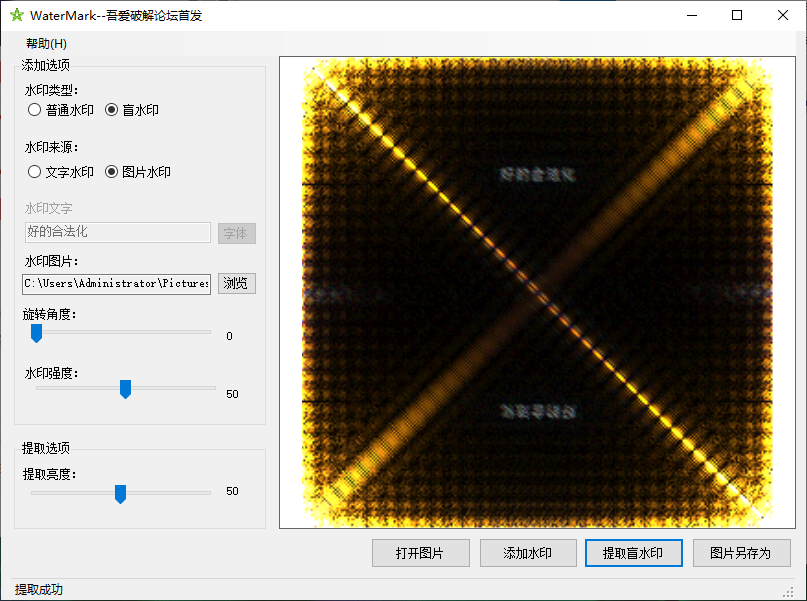Move the 水印强度 strength slider
The height and width of the screenshot is (601, 807).
[125, 390]
